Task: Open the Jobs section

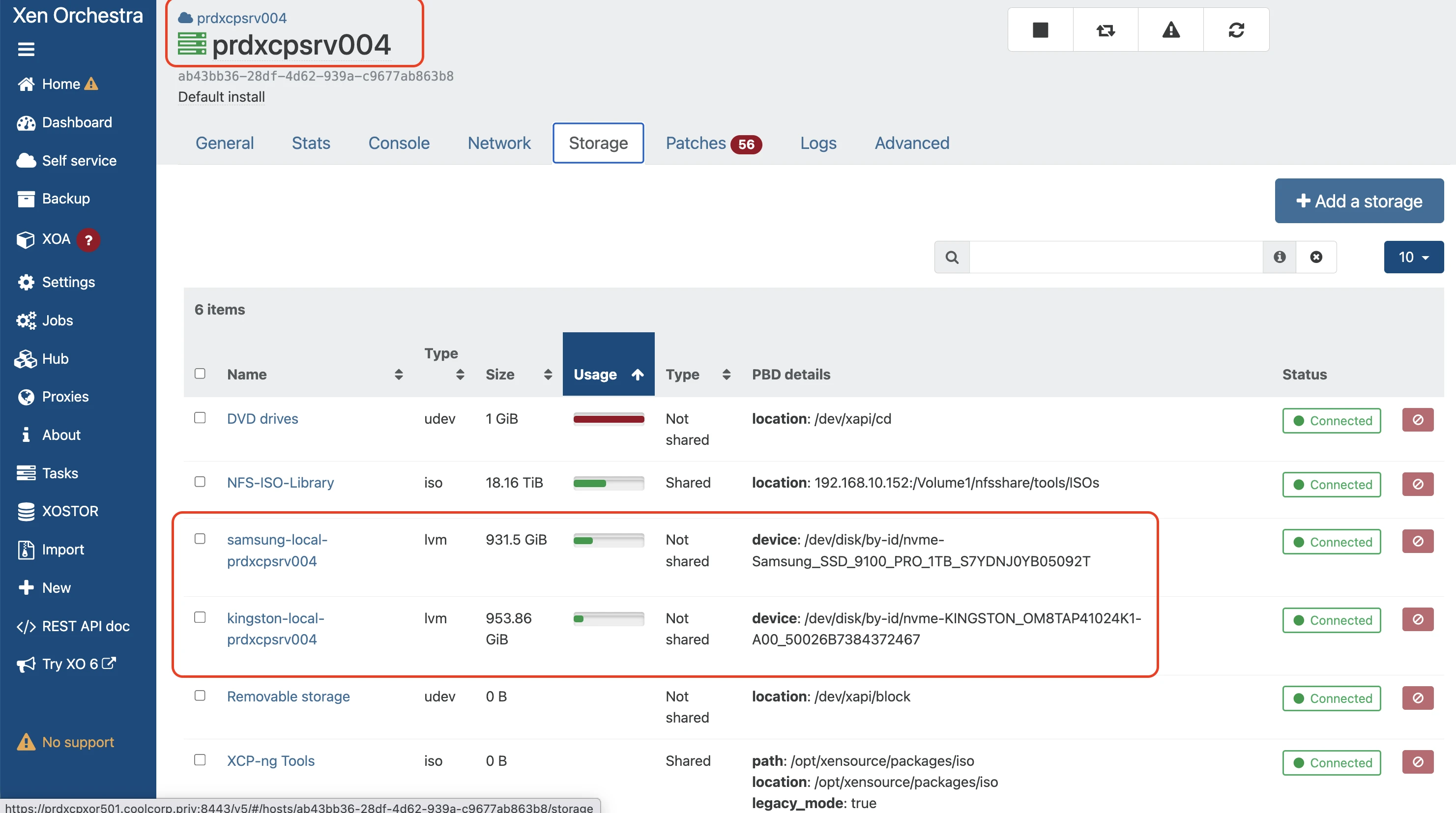Action: pyautogui.click(x=45, y=320)
